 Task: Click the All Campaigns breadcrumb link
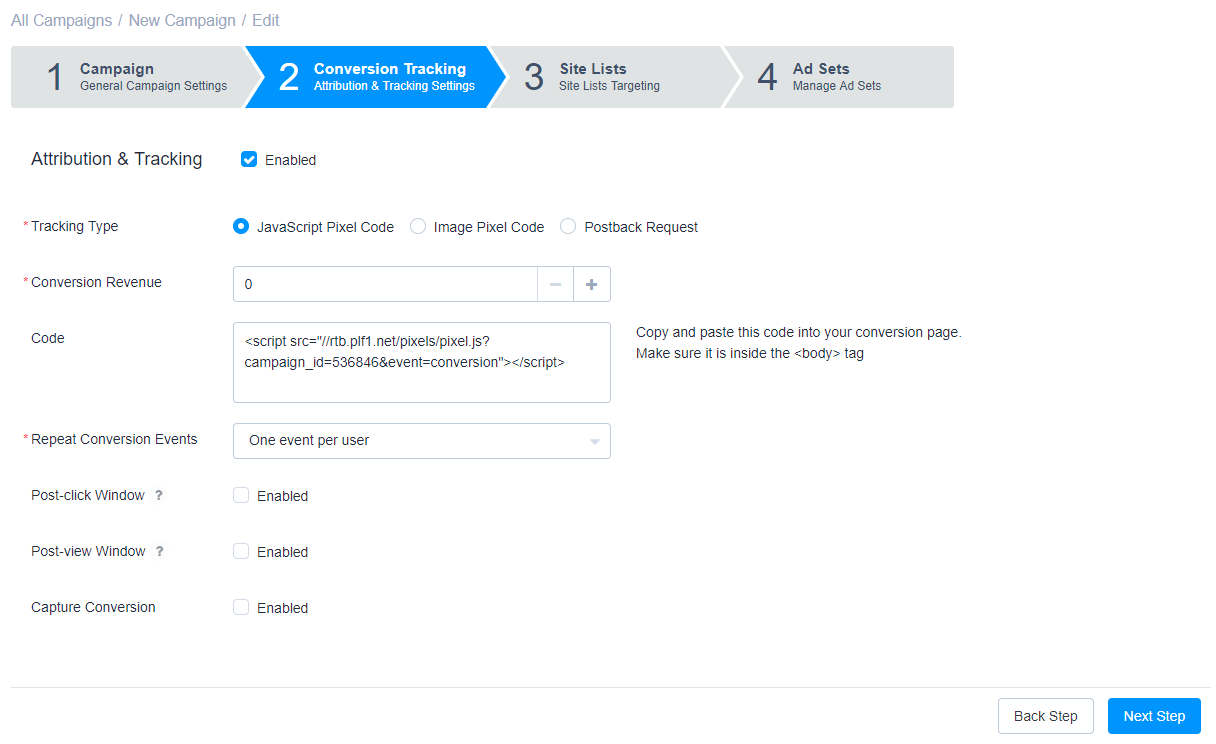point(61,20)
